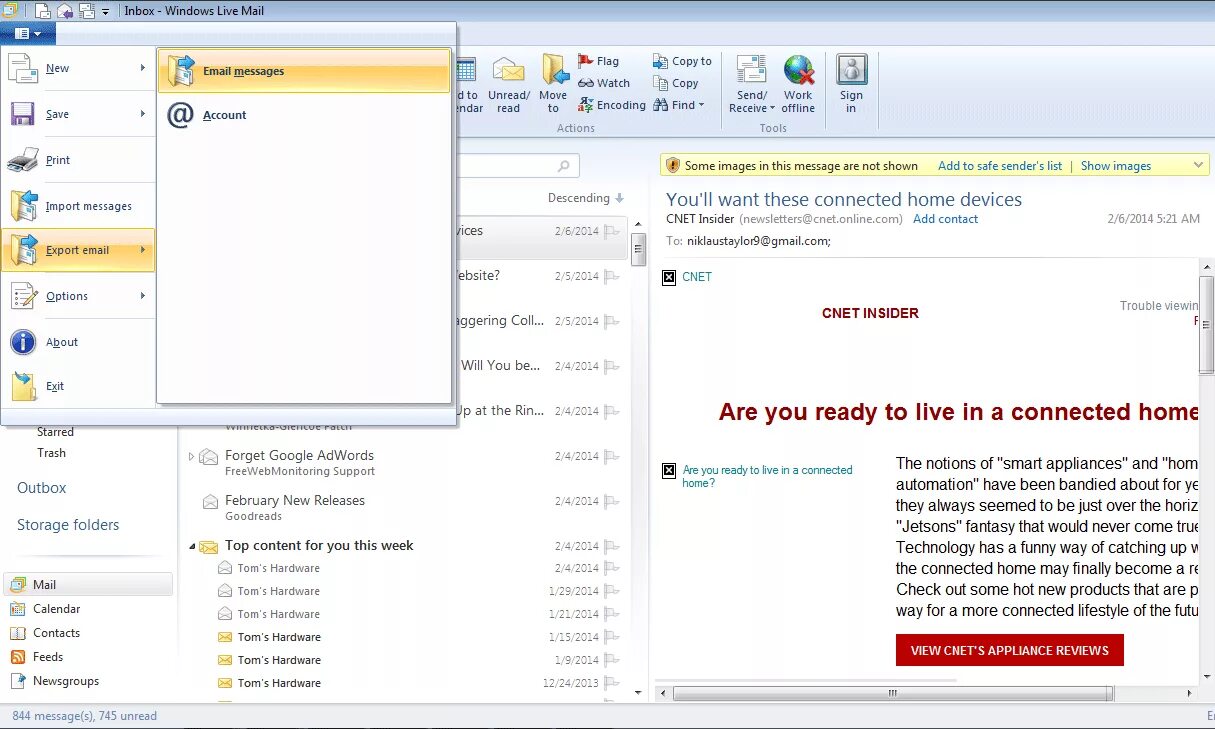Image resolution: width=1215 pixels, height=729 pixels.
Task: Open the Quick Access Toolbar dropdown arrow
Action: pos(106,12)
